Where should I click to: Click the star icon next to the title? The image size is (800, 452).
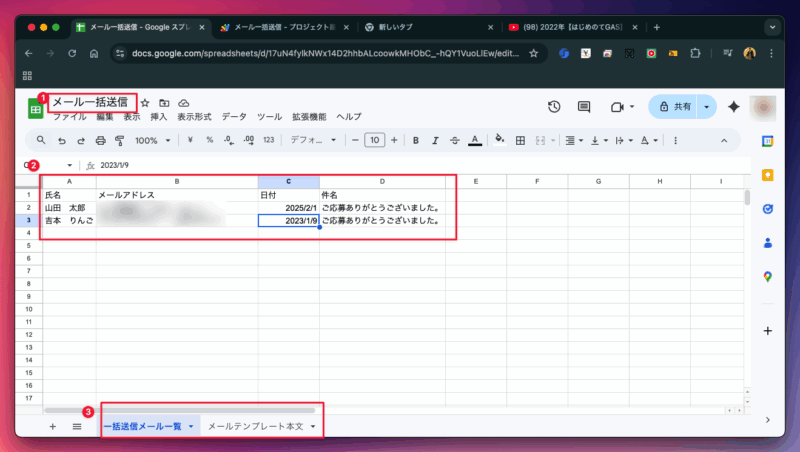coord(145,103)
